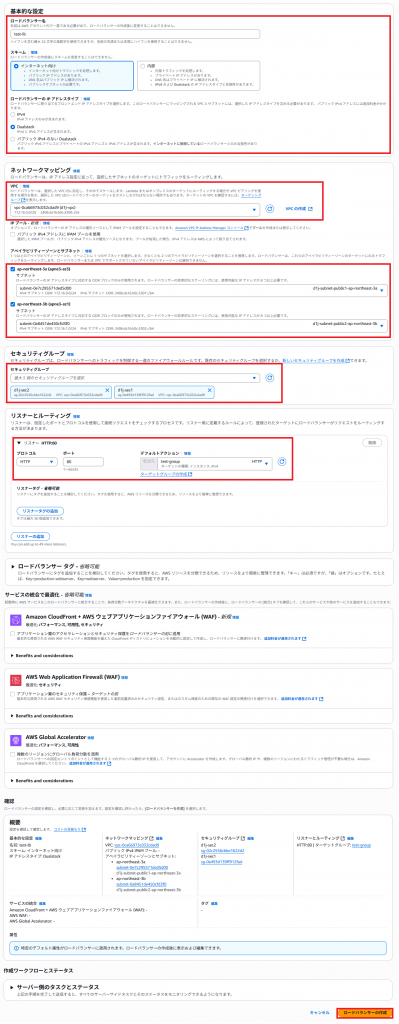Remove the d1j-sec2 security group chip
The height and width of the screenshot is (1024, 399).
(x=107, y=390)
